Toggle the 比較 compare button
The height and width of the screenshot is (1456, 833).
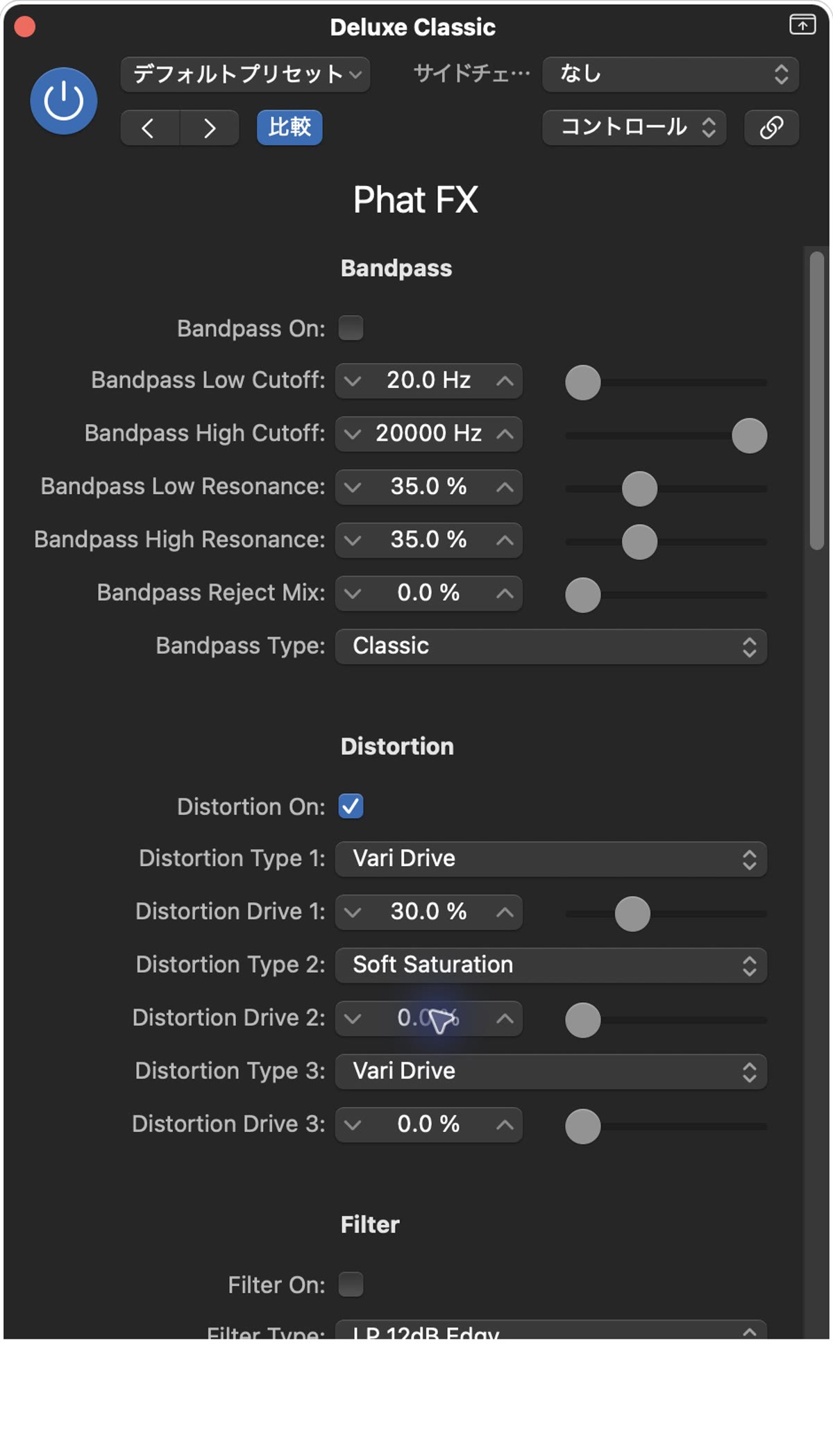coord(289,128)
